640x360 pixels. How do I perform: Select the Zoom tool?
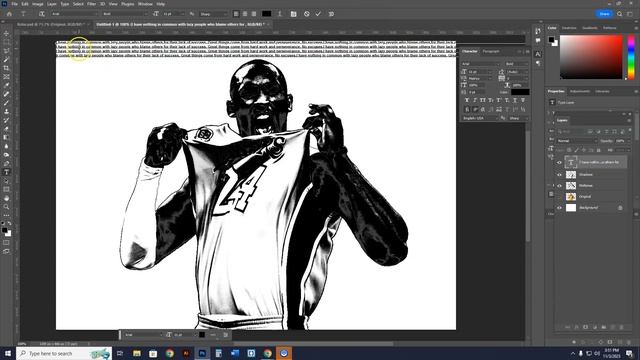pos(6,207)
